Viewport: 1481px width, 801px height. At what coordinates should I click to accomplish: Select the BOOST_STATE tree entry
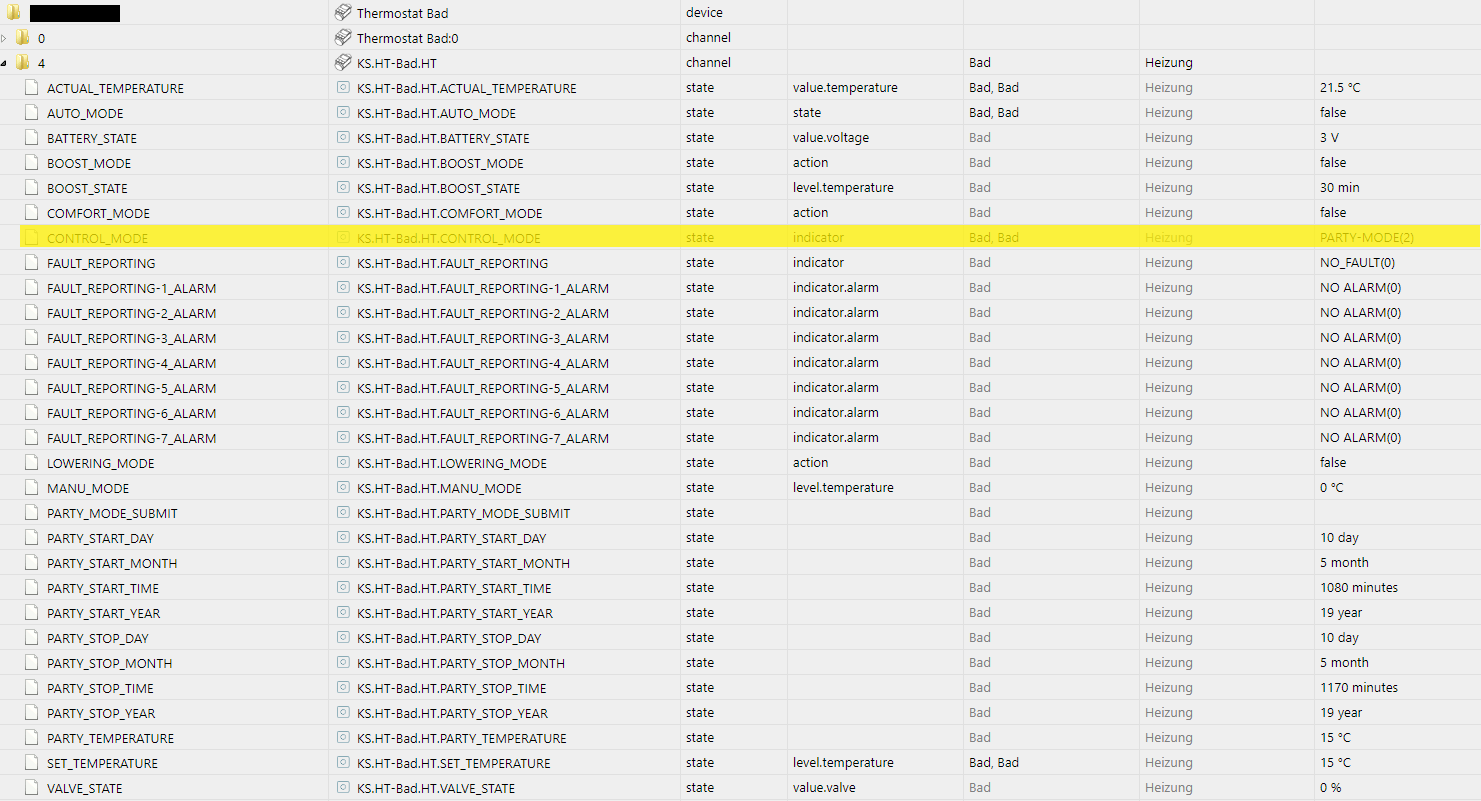(87, 188)
